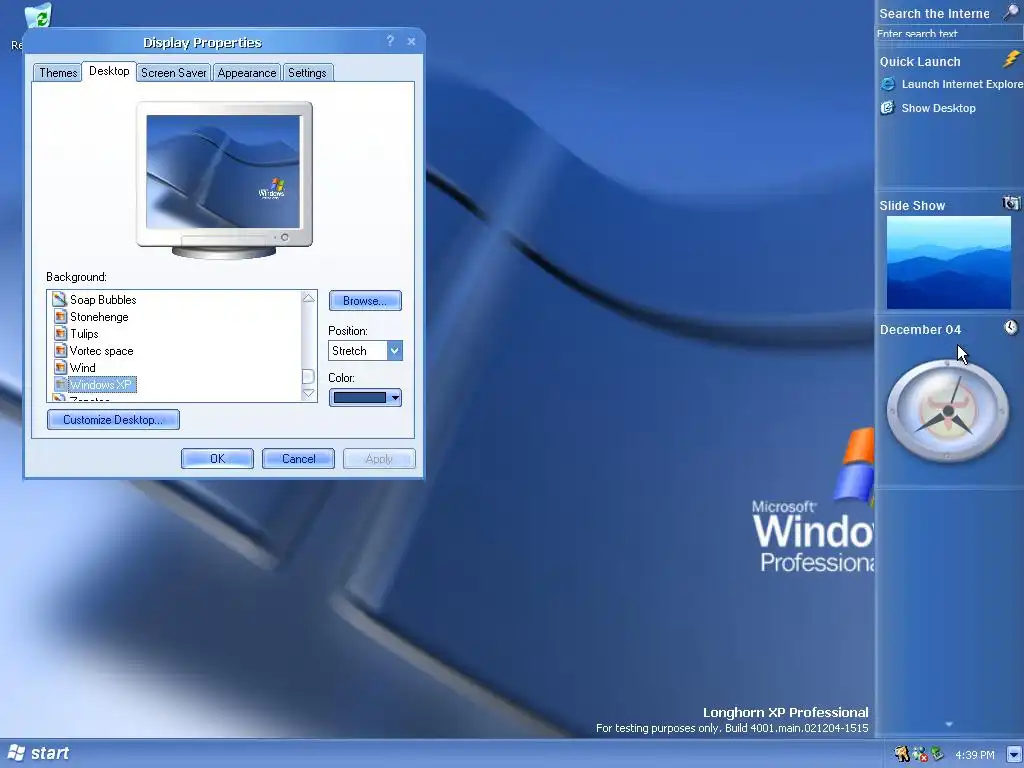Screen dimensions: 1024x768
Task: Click the Show Desktop icon in sidebar
Action: (x=888, y=108)
